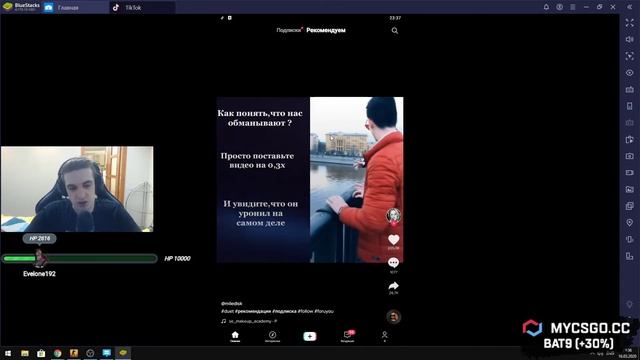Open the #рекомендации hashtag

click(x=253, y=311)
